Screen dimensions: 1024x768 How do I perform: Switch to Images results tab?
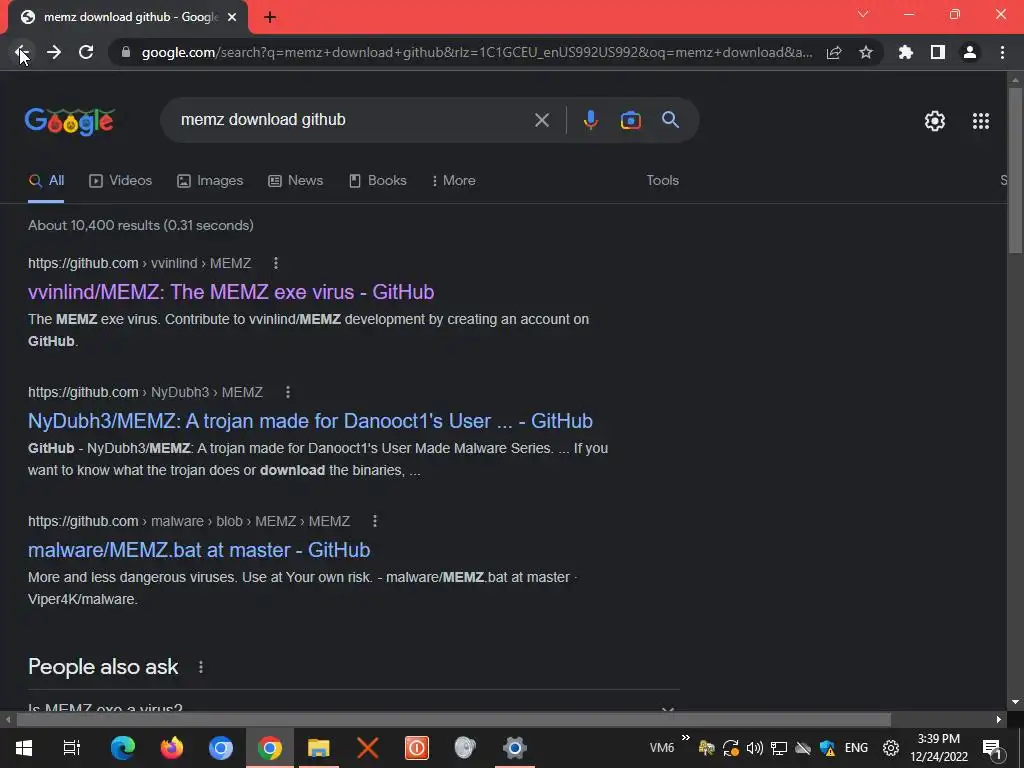[x=210, y=181]
